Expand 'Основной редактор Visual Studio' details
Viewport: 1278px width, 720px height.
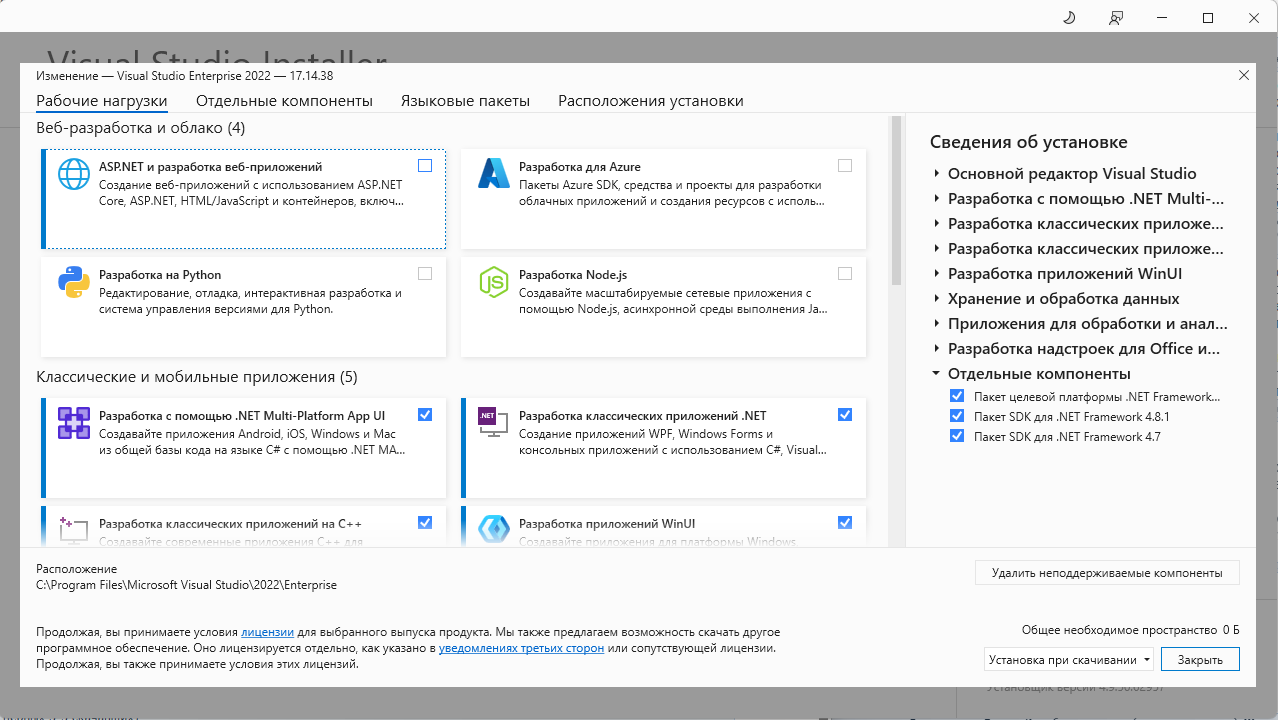click(937, 174)
